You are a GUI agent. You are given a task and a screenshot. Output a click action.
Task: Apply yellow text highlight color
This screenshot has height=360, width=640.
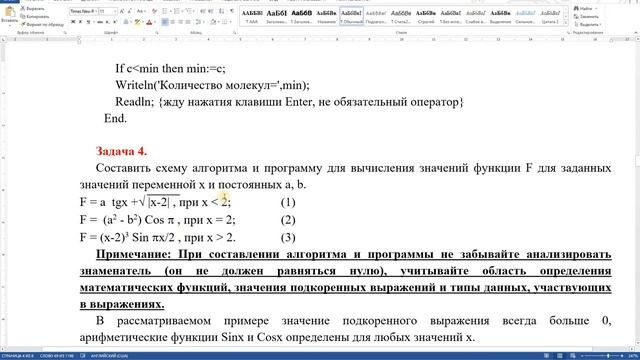[137, 22]
